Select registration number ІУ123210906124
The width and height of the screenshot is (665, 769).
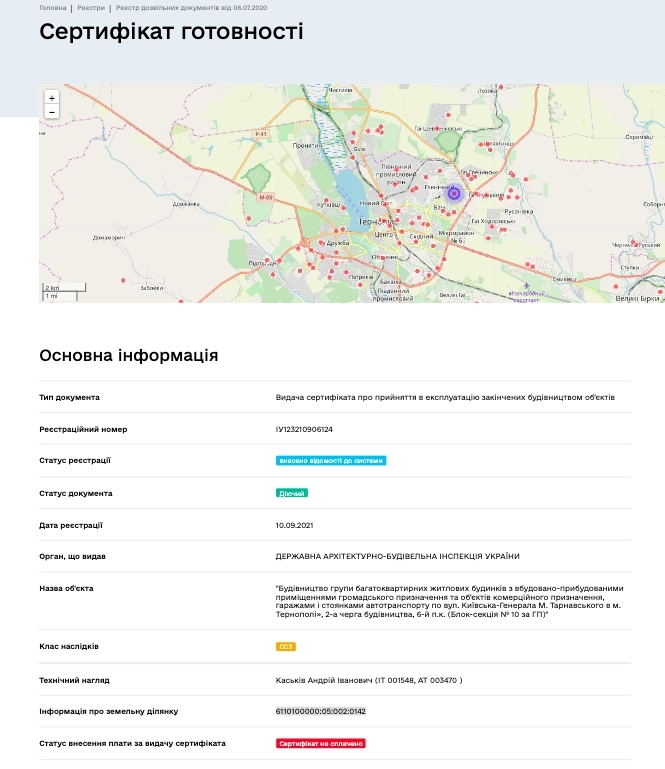coord(304,429)
